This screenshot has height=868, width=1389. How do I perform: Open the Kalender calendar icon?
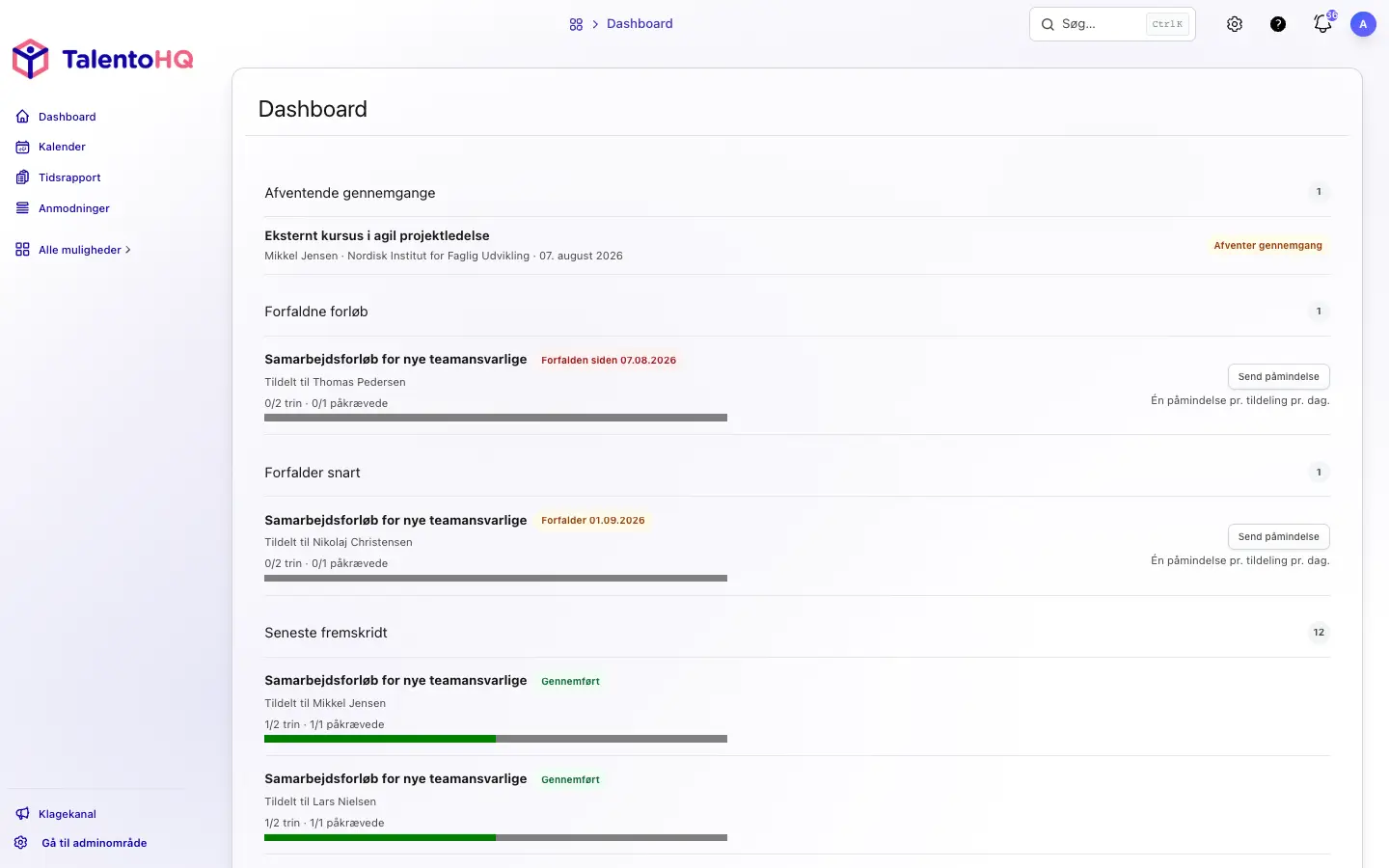pos(22,147)
